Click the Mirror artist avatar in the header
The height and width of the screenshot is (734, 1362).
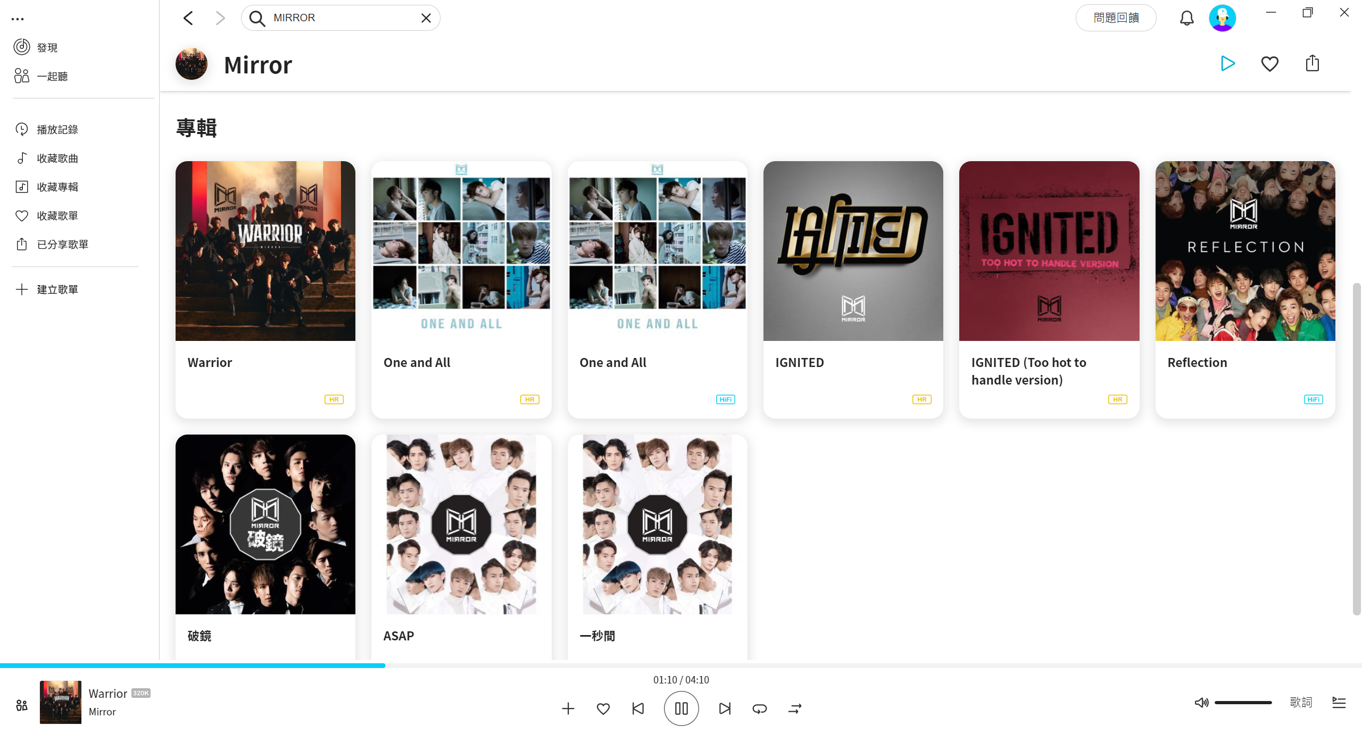click(x=192, y=64)
